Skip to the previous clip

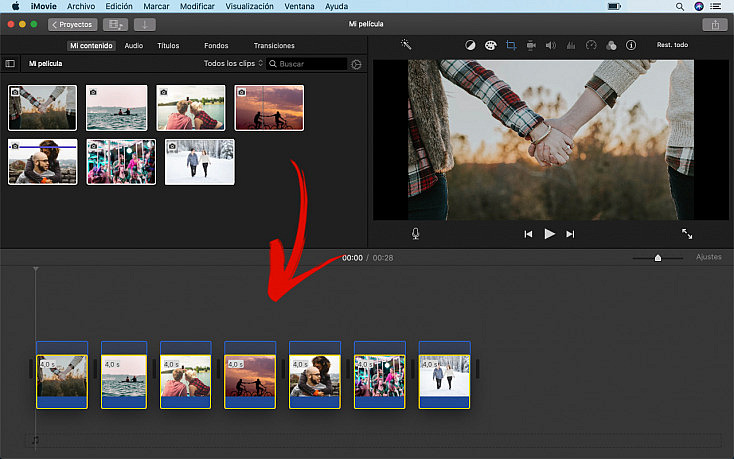point(528,234)
